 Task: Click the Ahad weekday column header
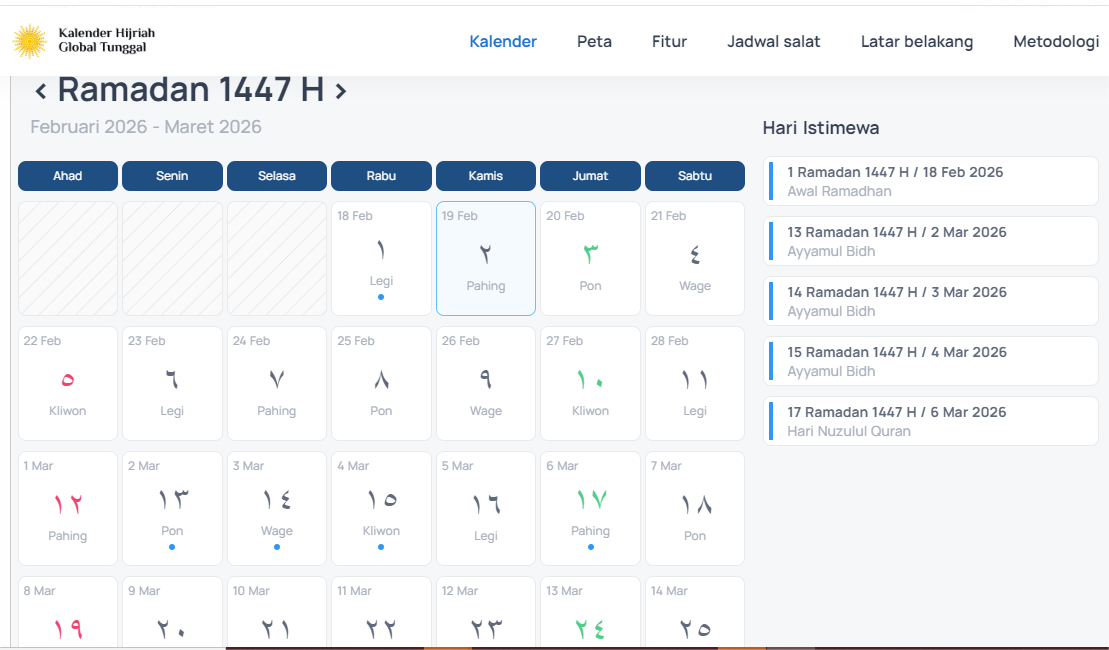click(x=68, y=176)
